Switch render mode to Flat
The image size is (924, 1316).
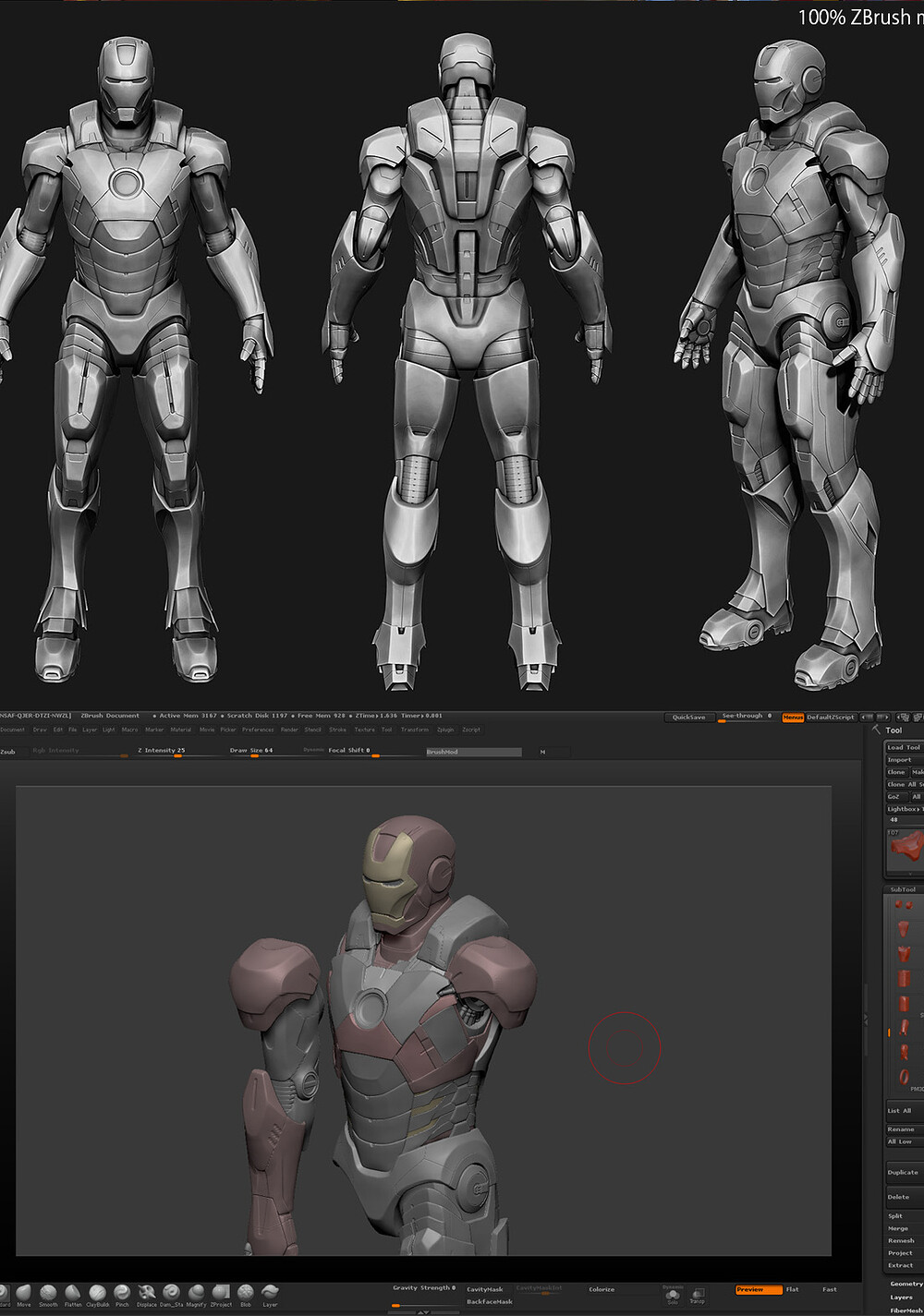click(x=792, y=1289)
